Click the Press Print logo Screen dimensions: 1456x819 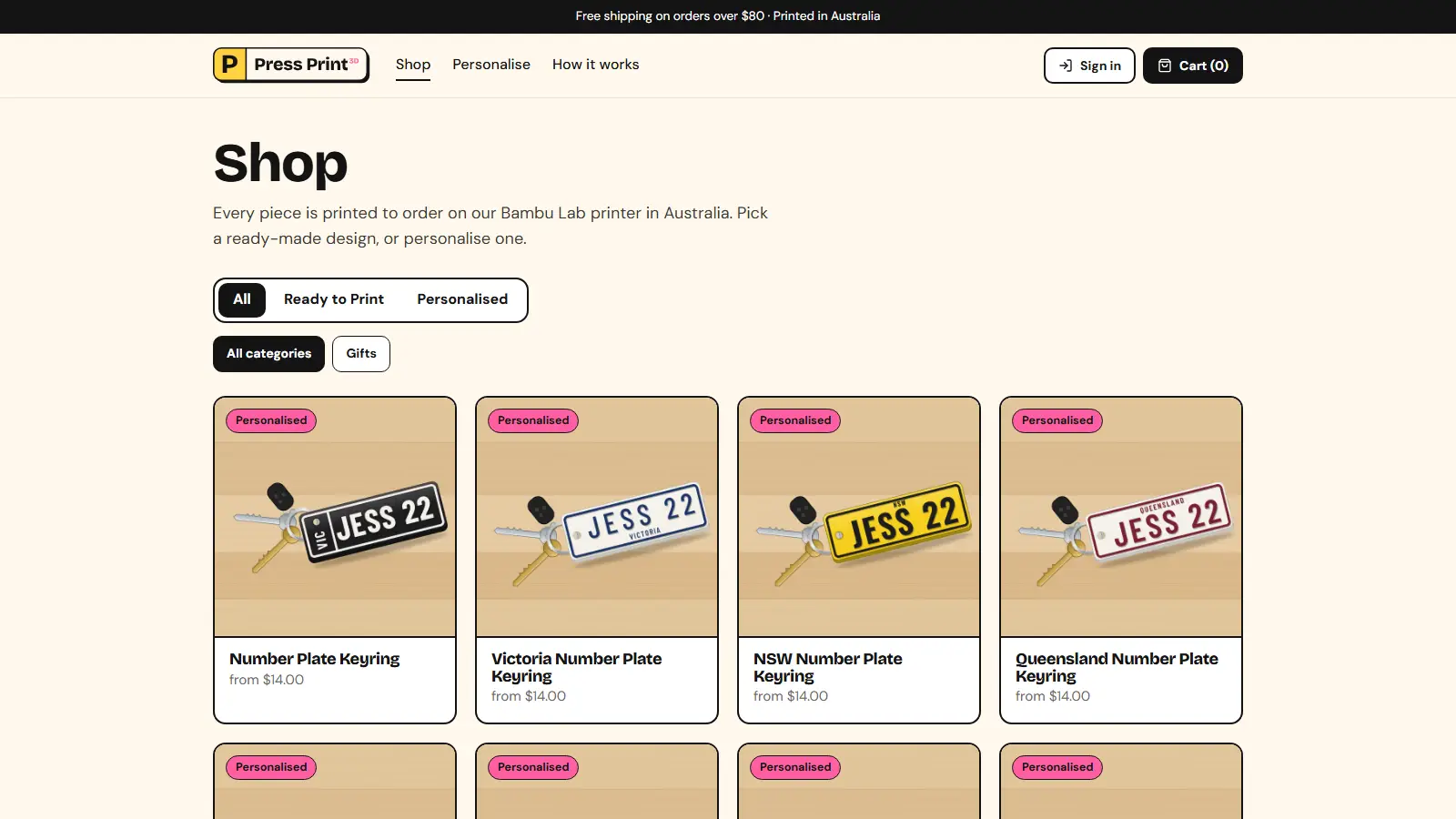291,65
